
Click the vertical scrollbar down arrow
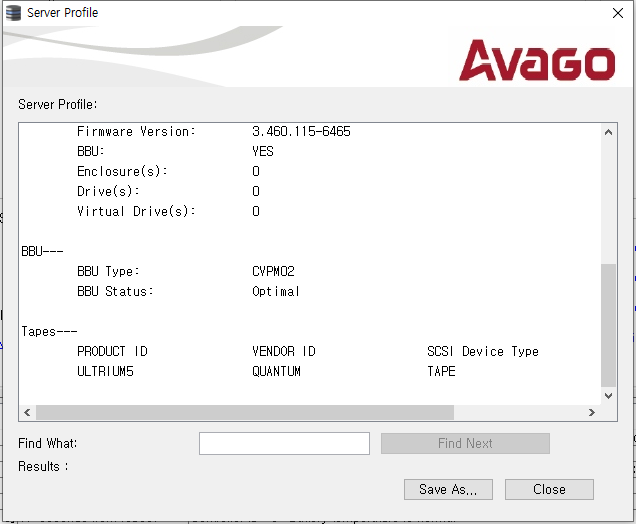608,395
